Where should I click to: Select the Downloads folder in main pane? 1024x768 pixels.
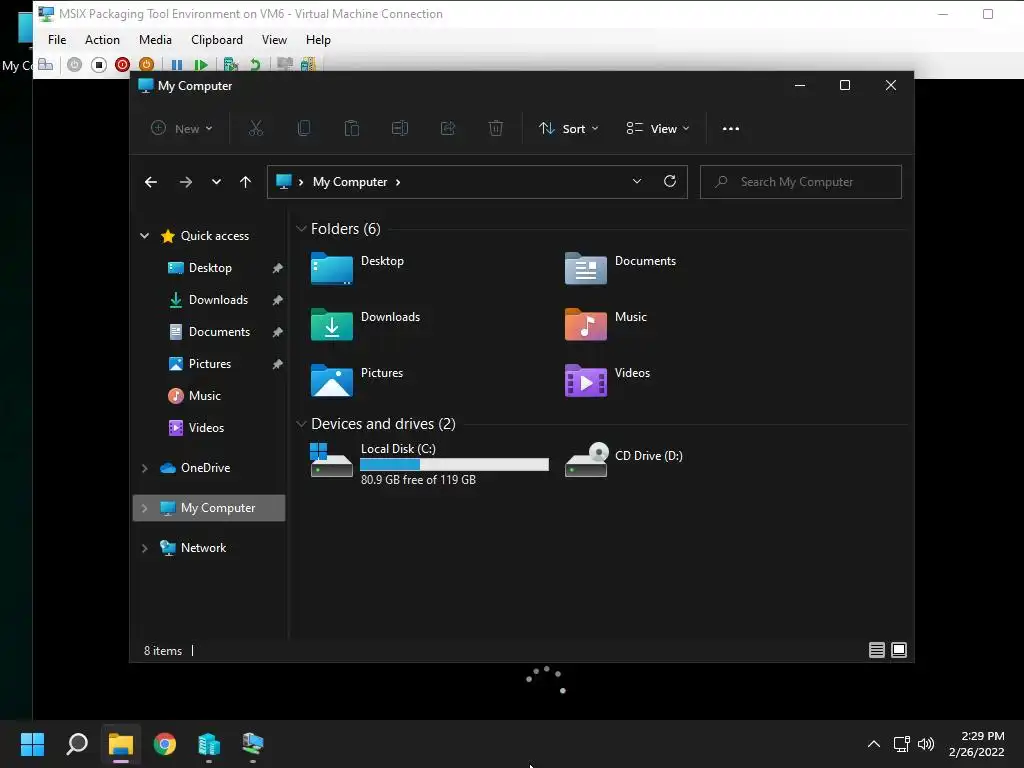pyautogui.click(x=366, y=325)
